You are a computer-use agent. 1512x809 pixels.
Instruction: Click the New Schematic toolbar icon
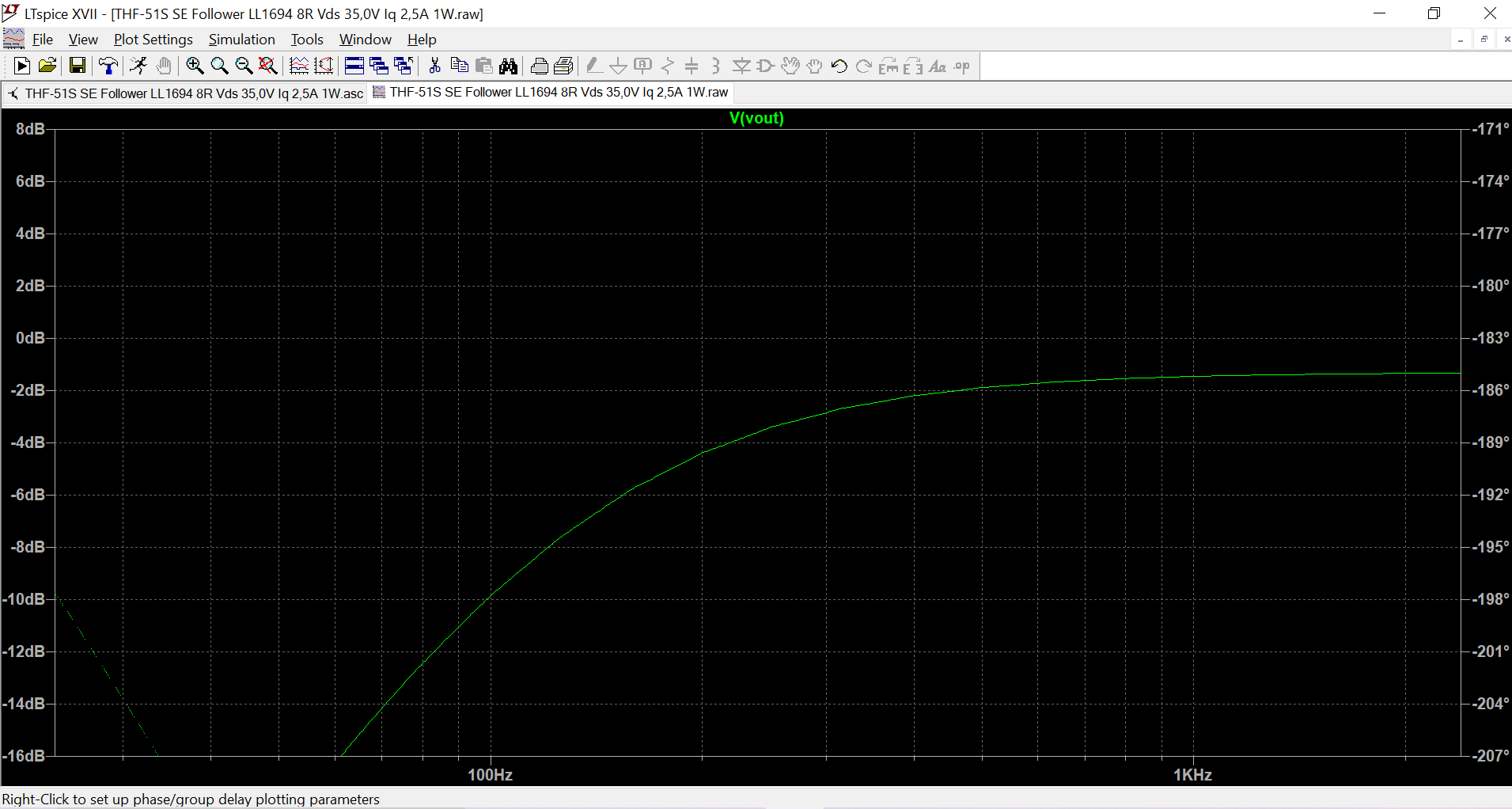(x=22, y=66)
